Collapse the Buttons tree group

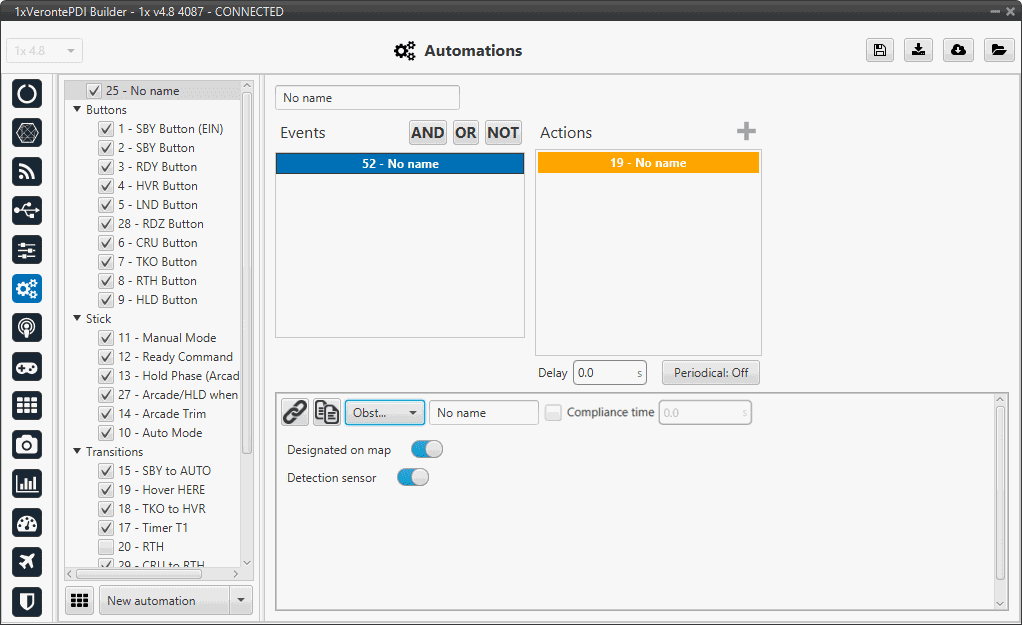point(77,110)
